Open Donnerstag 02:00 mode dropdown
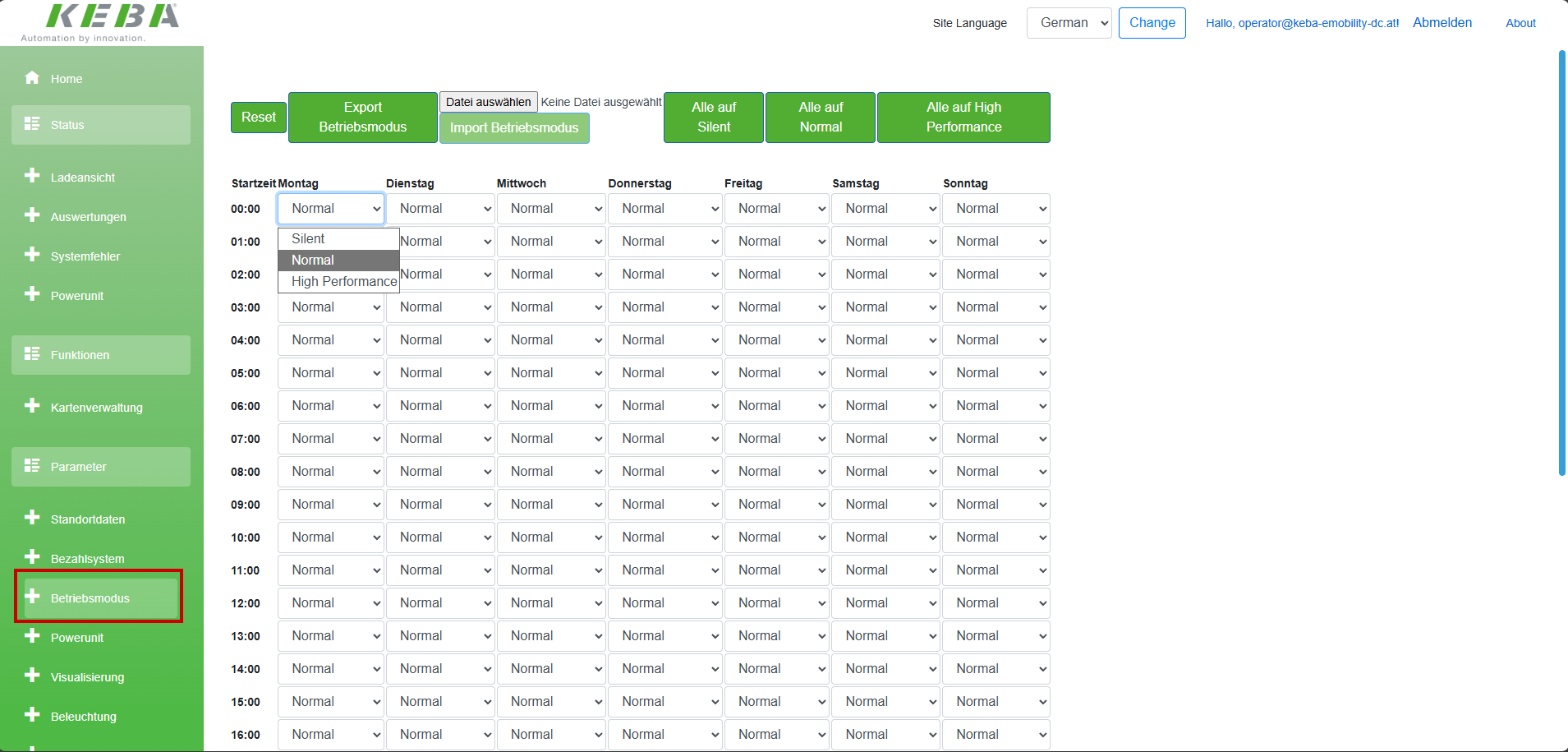Image resolution: width=1568 pixels, height=752 pixels. pos(665,275)
